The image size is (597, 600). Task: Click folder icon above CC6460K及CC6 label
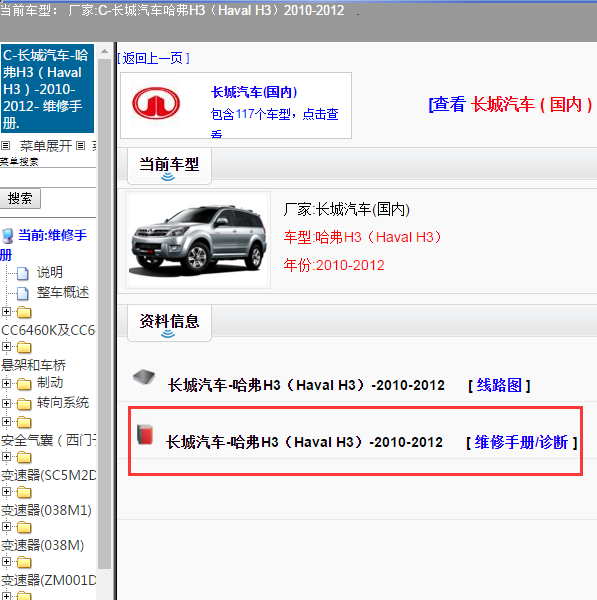pos(24,312)
